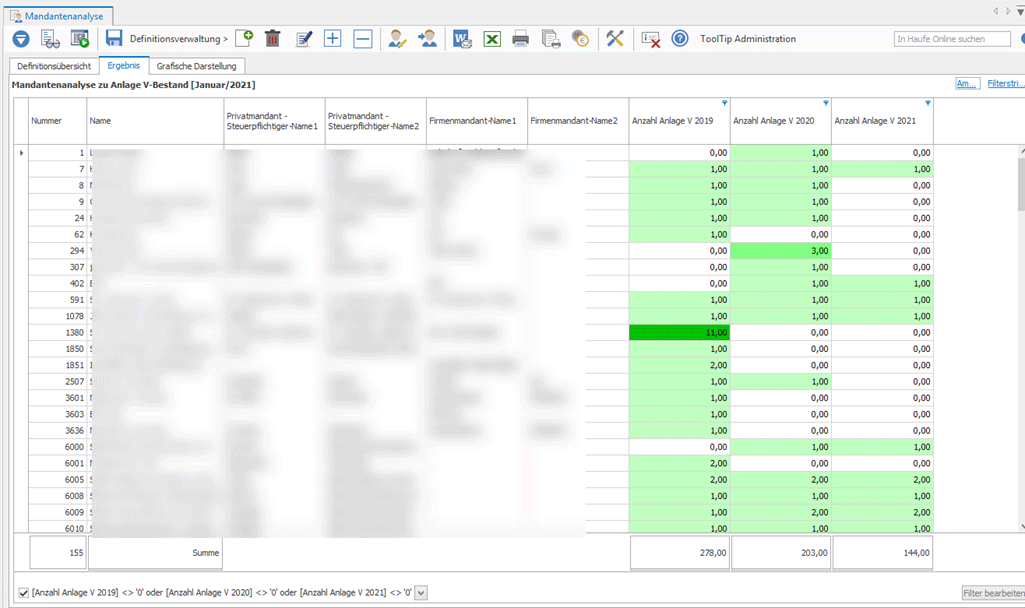Switch to the Definitionsübersicht tab
This screenshot has height=608, width=1025.
click(x=54, y=66)
